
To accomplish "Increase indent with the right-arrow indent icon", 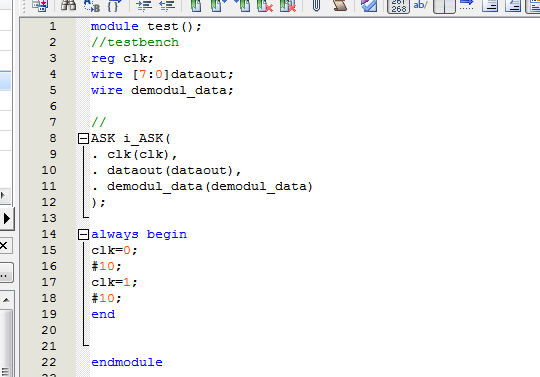I will tap(144, 5).
